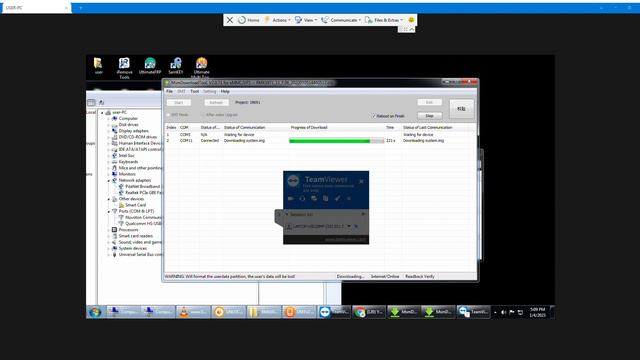Uncheck the Reboot on Finish checkbox

tap(373, 116)
